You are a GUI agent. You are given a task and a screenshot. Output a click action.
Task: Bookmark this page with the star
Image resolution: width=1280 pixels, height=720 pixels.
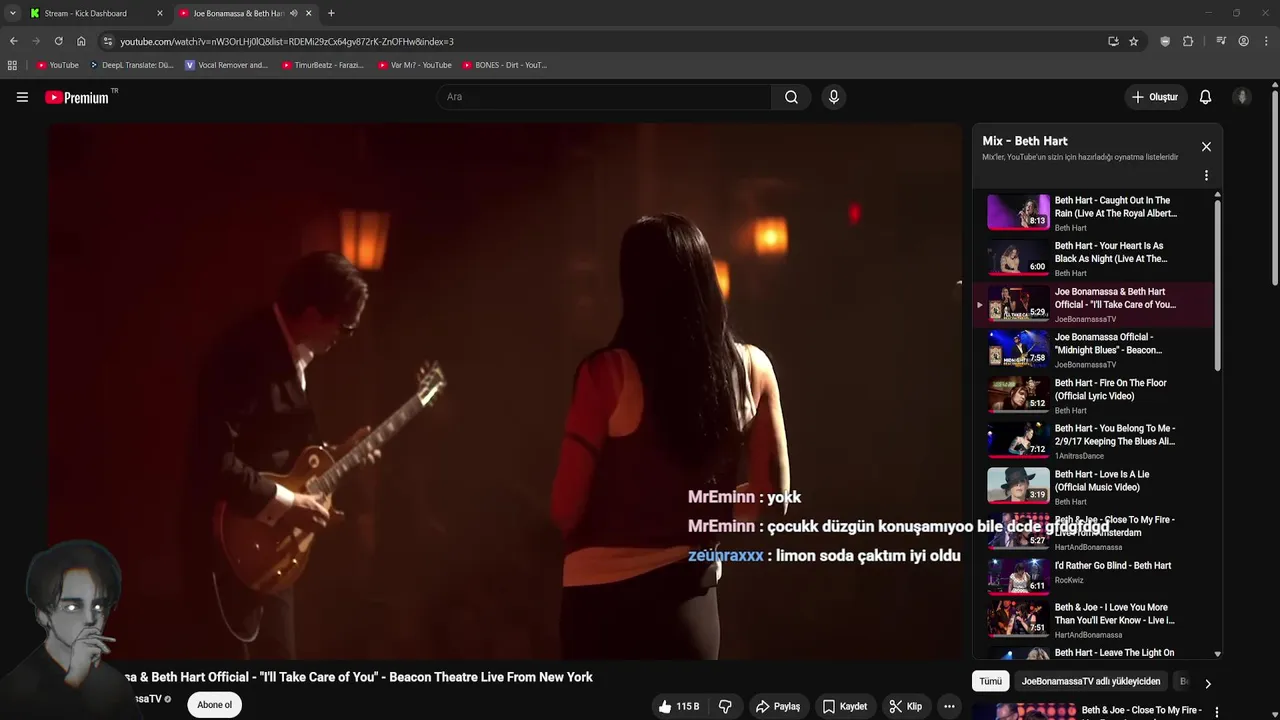click(x=1133, y=41)
